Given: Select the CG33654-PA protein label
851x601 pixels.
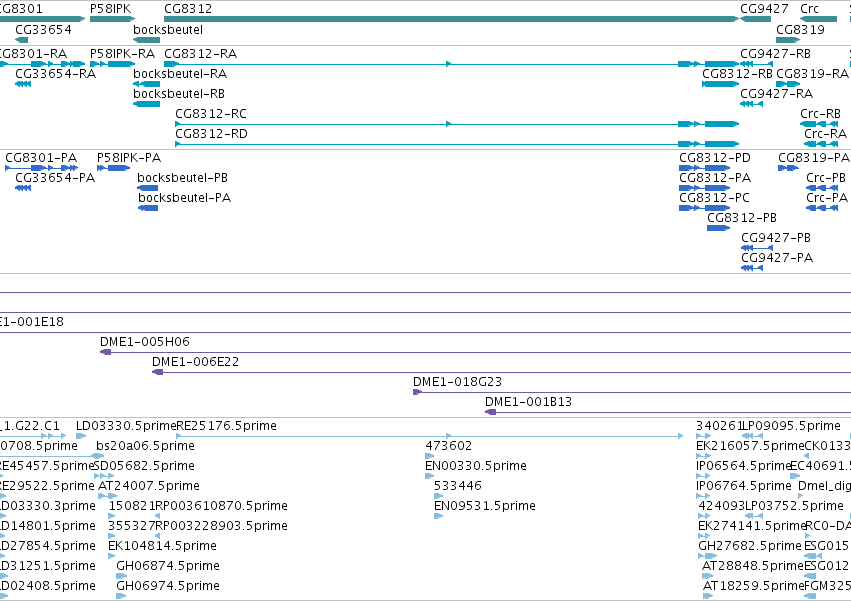Looking at the screenshot, I should pos(55,178).
